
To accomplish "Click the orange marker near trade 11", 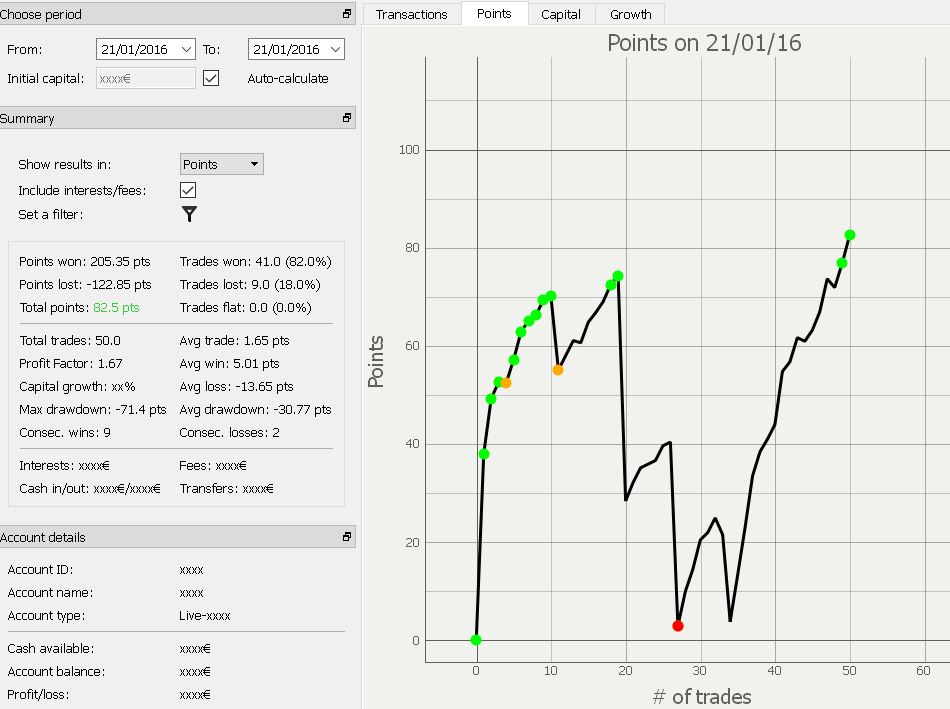I will tap(558, 370).
